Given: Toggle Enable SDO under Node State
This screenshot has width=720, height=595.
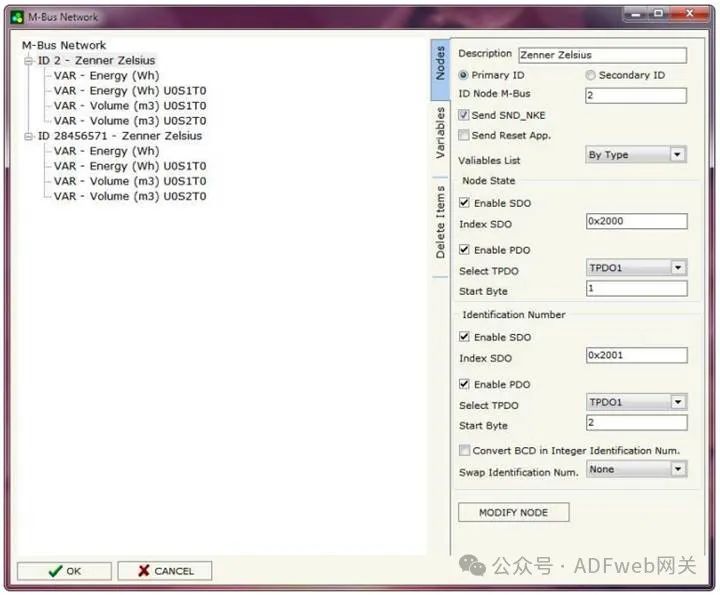Looking at the screenshot, I should click(464, 202).
